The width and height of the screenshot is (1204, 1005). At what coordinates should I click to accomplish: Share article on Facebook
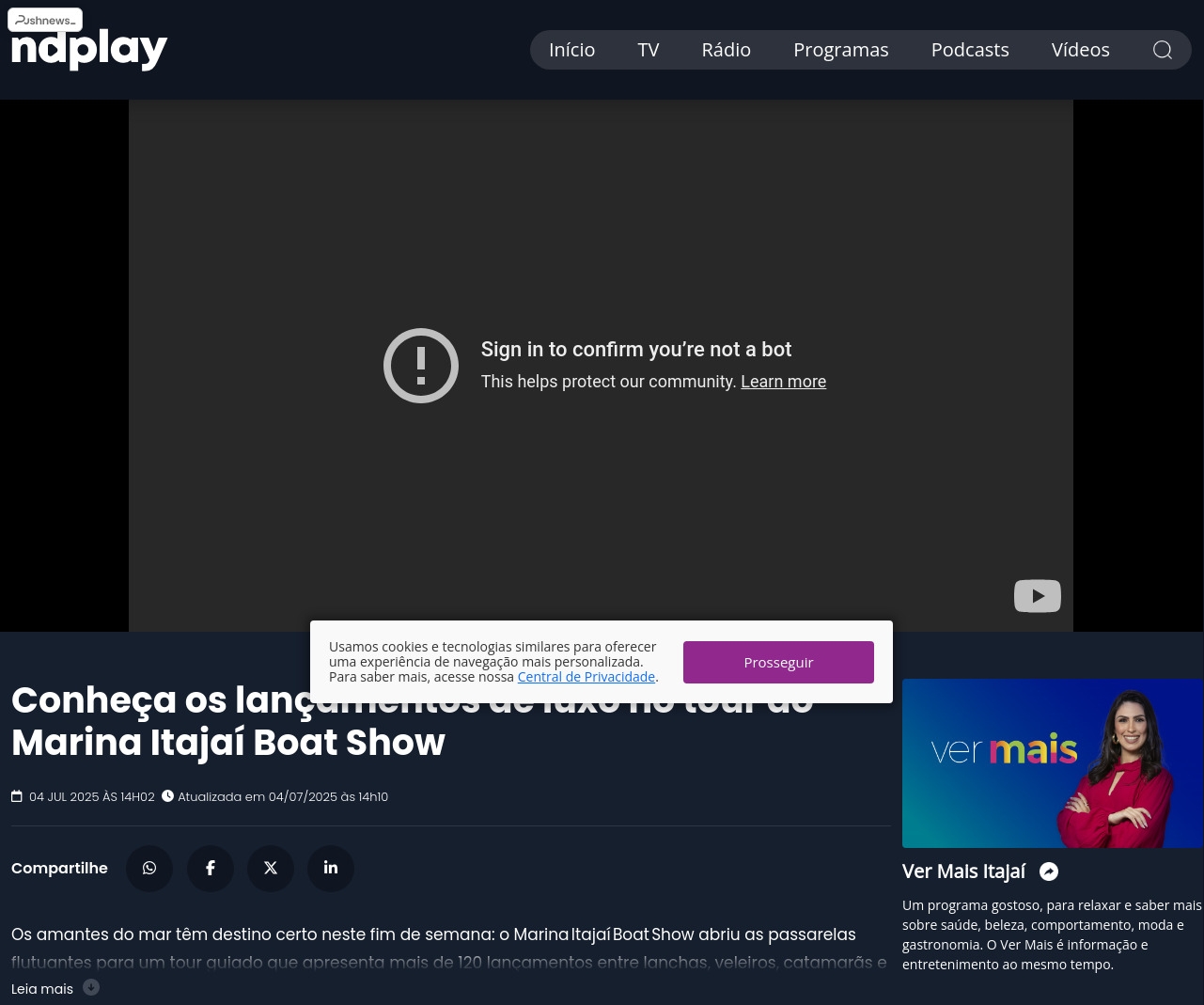211,868
